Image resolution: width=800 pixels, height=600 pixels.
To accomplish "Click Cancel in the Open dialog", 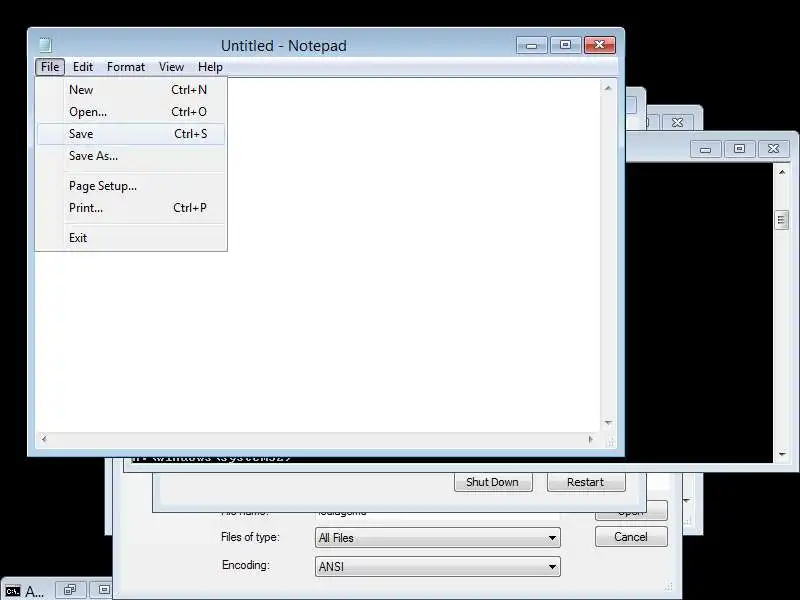I will coord(631,537).
